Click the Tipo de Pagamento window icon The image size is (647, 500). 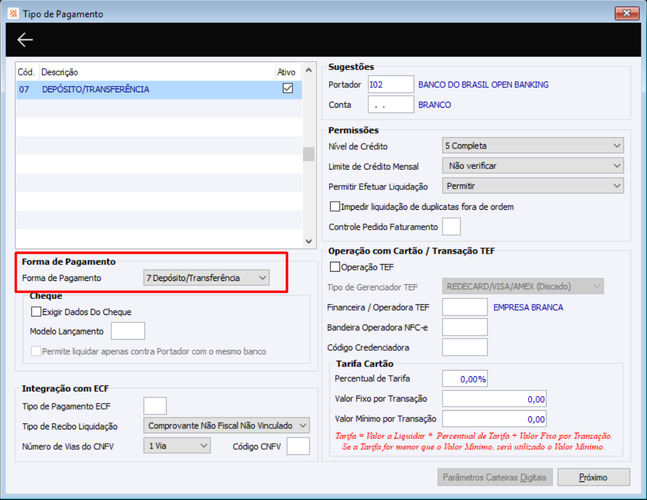13,14
